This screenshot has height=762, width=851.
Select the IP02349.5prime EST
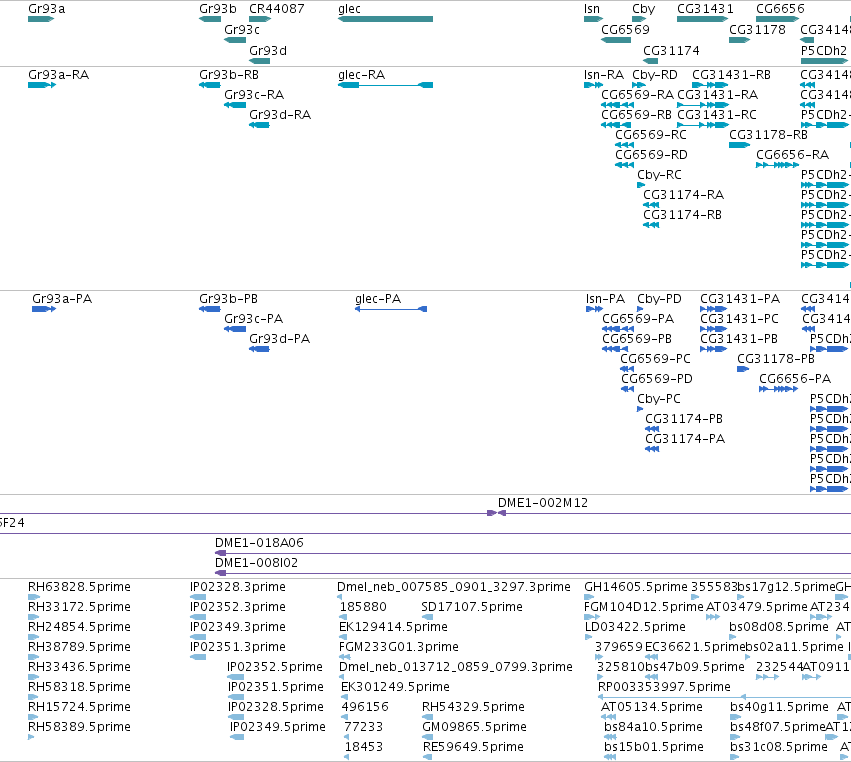tap(278, 727)
